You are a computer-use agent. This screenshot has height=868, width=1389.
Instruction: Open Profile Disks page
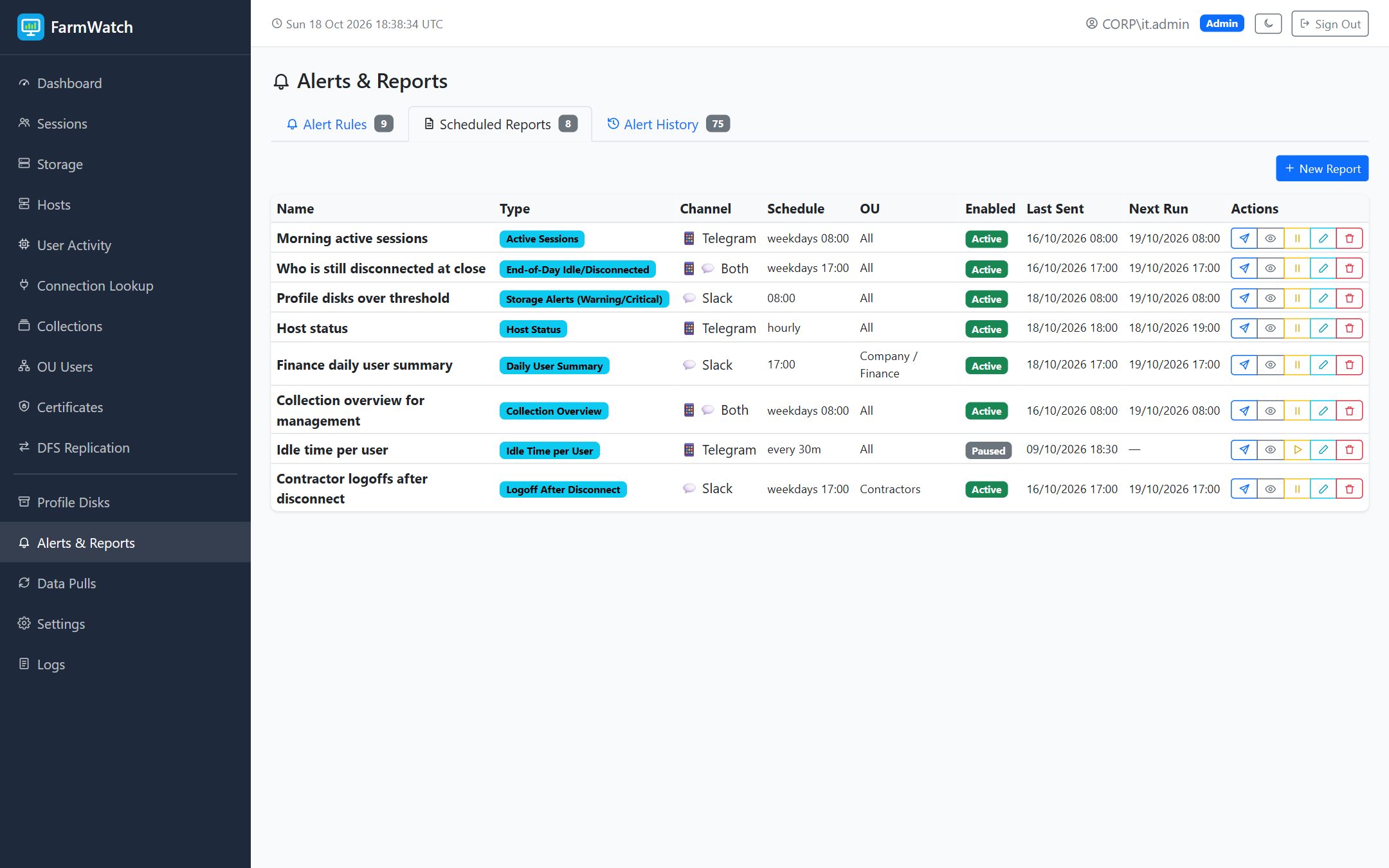125,502
